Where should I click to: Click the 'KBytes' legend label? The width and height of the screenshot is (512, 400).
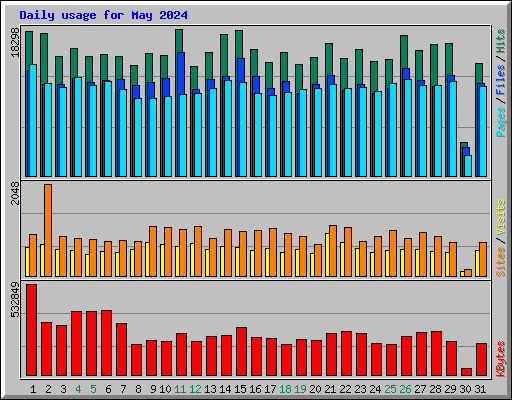pyautogui.click(x=501, y=359)
